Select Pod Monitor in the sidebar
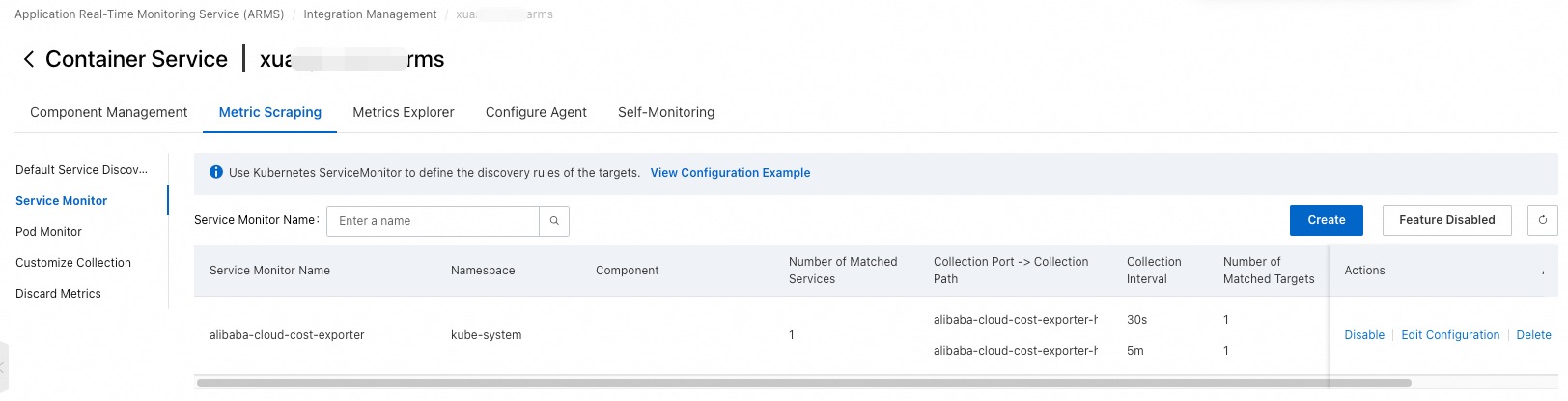 tap(48, 232)
